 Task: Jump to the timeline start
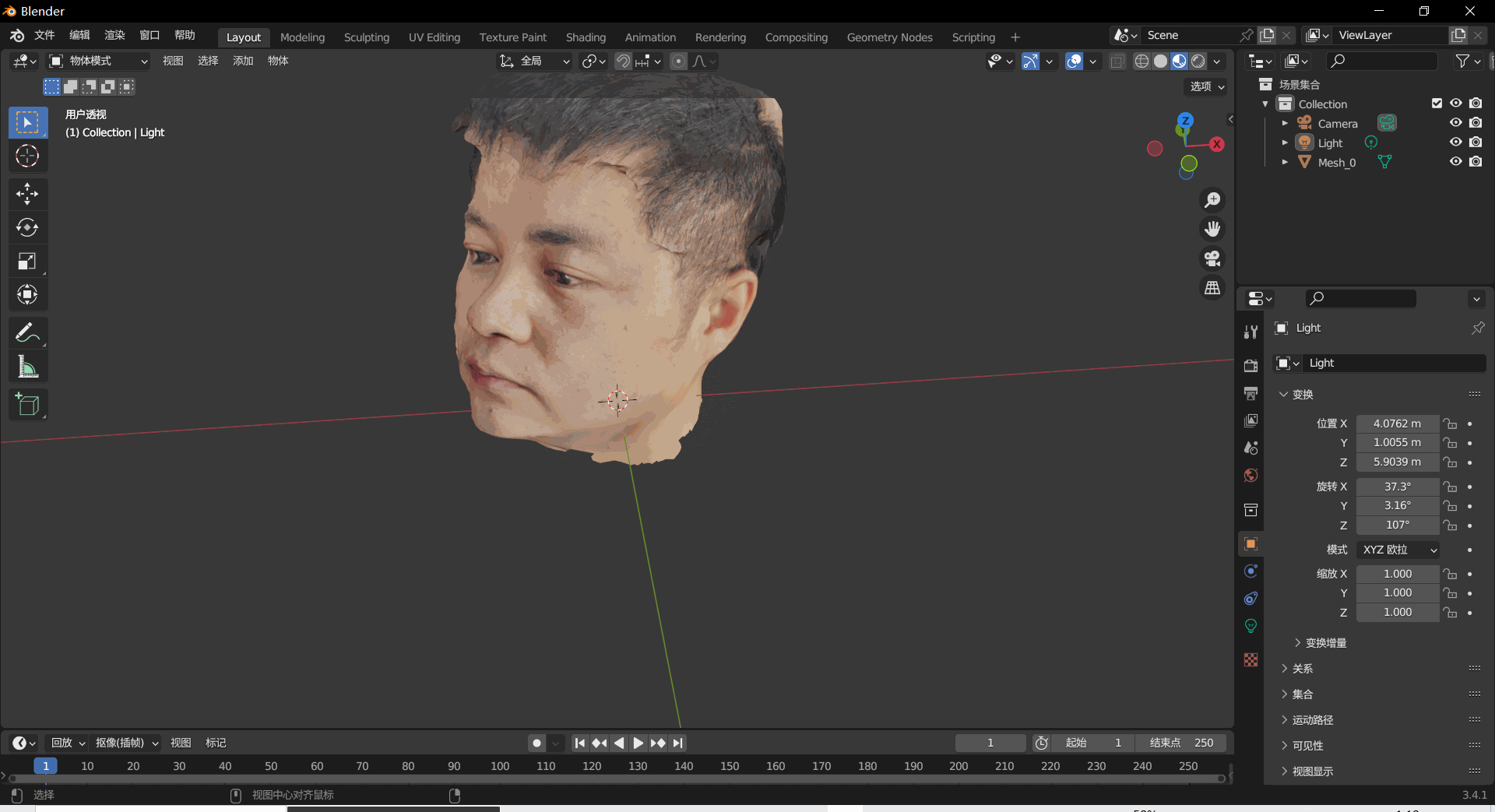point(579,743)
